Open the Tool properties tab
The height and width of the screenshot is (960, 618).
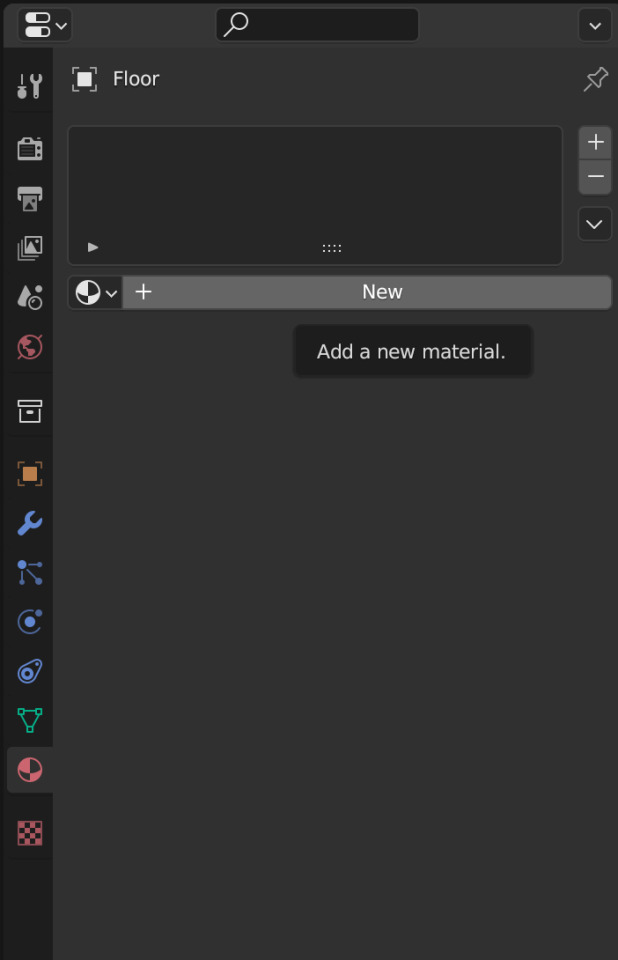[29, 86]
